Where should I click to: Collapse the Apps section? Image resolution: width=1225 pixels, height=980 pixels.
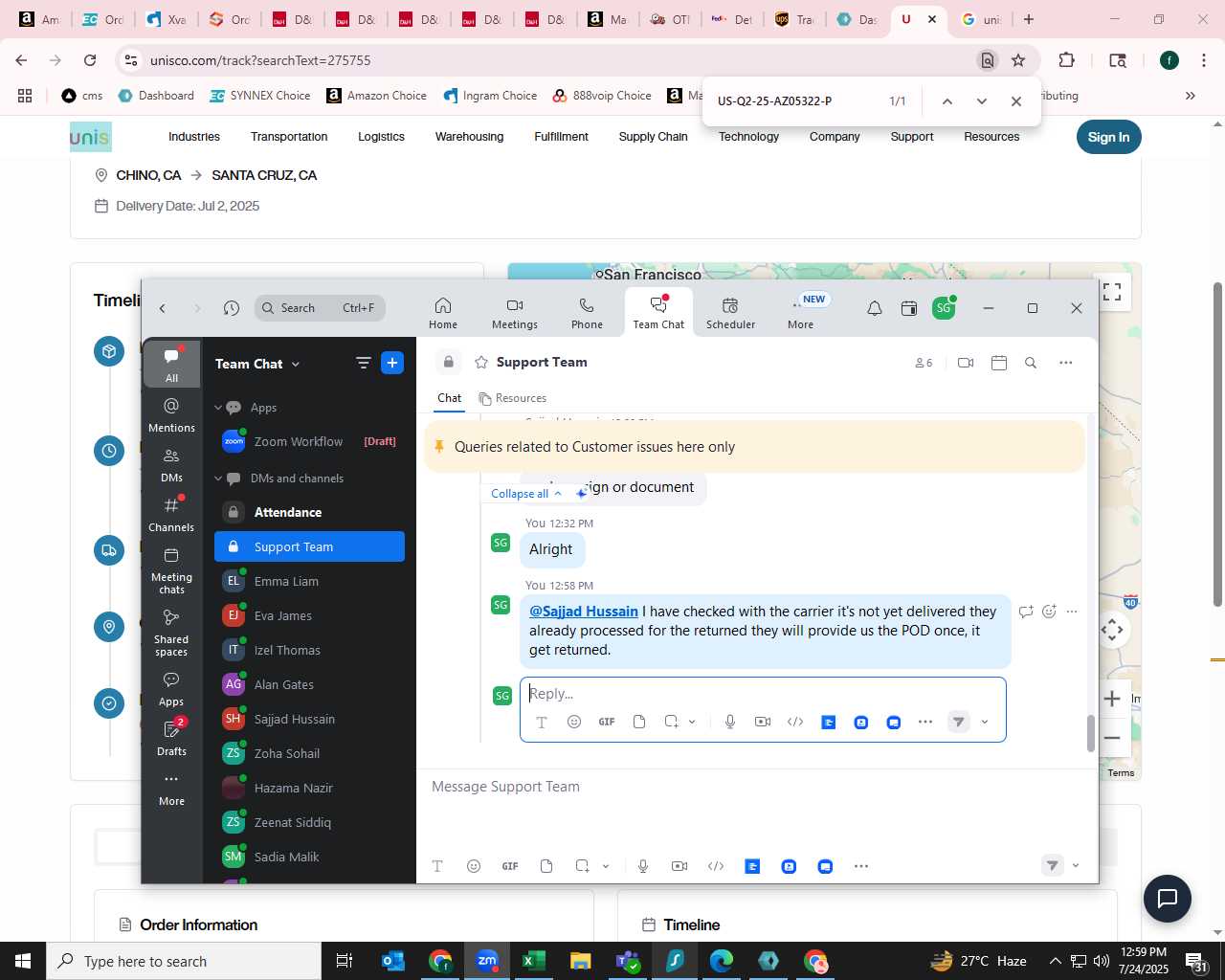218,408
